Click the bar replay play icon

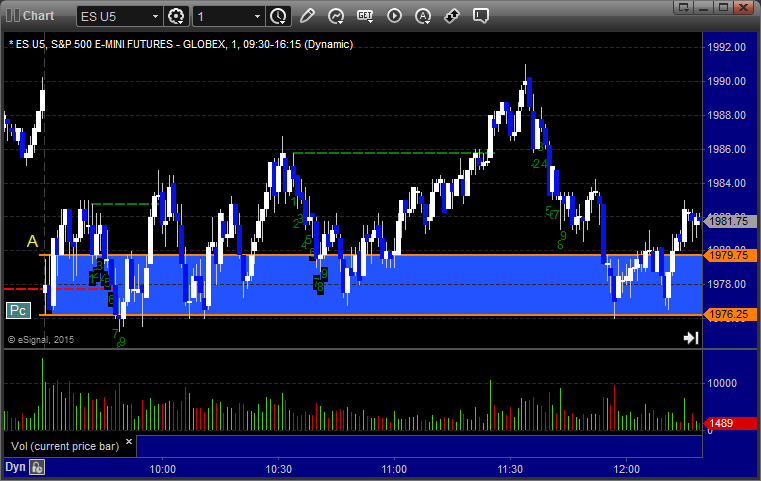[394, 16]
